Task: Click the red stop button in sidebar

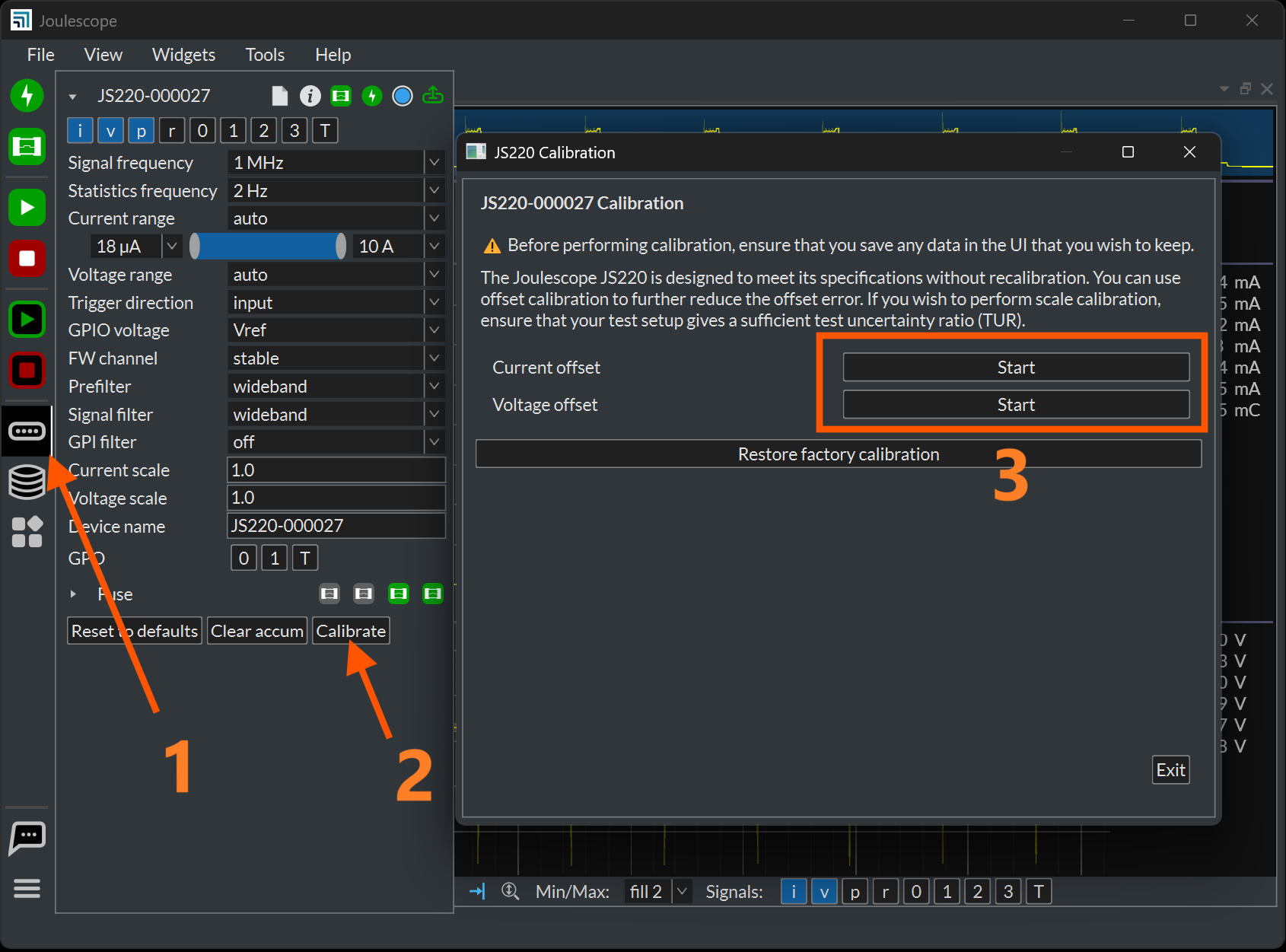Action: [27, 259]
